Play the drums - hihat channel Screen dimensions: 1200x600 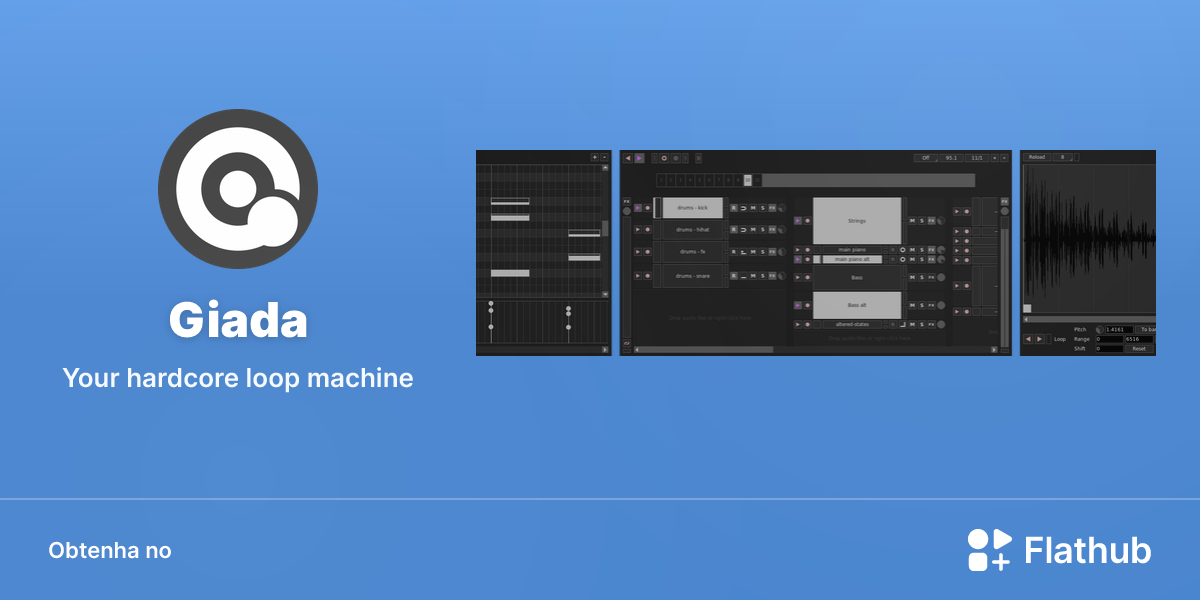coord(638,230)
